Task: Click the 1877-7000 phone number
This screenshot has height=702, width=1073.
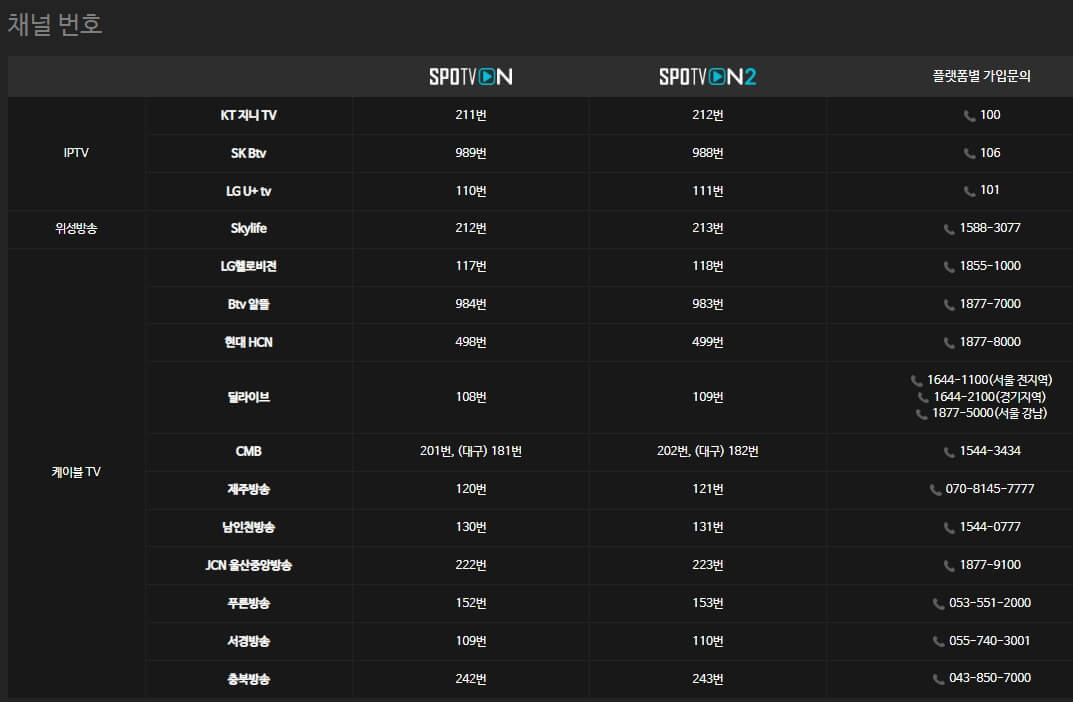Action: 990,304
